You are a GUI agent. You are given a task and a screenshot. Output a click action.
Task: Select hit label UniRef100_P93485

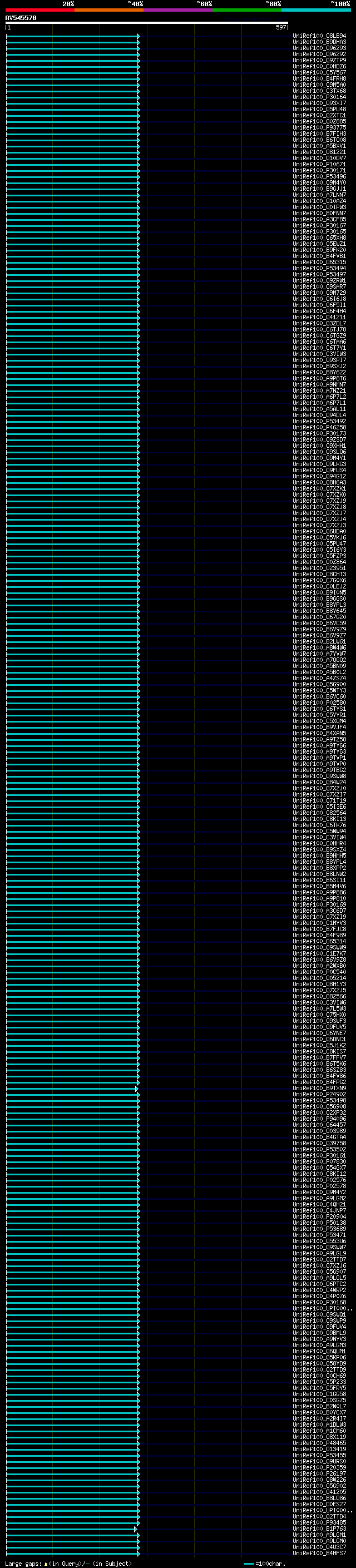319,1522
